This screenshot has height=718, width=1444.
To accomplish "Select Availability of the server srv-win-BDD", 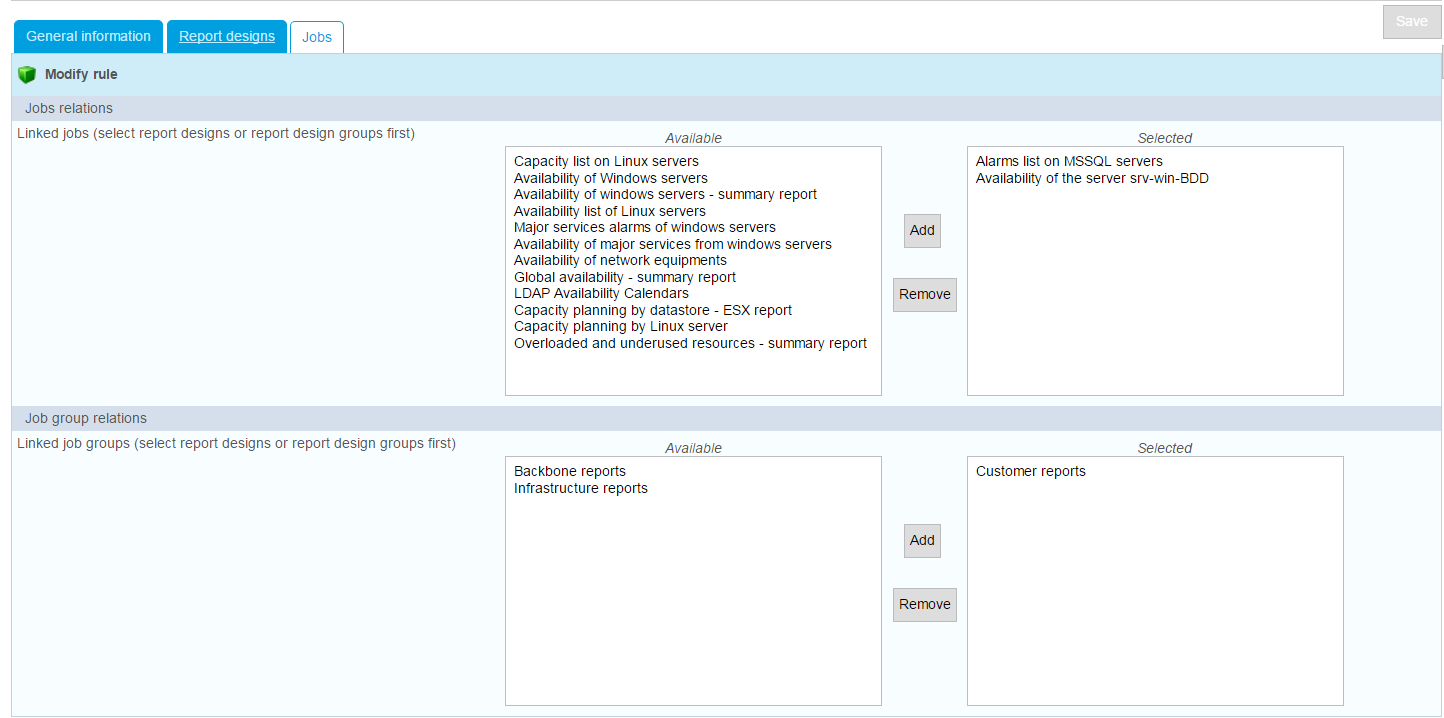I will (x=1092, y=178).
